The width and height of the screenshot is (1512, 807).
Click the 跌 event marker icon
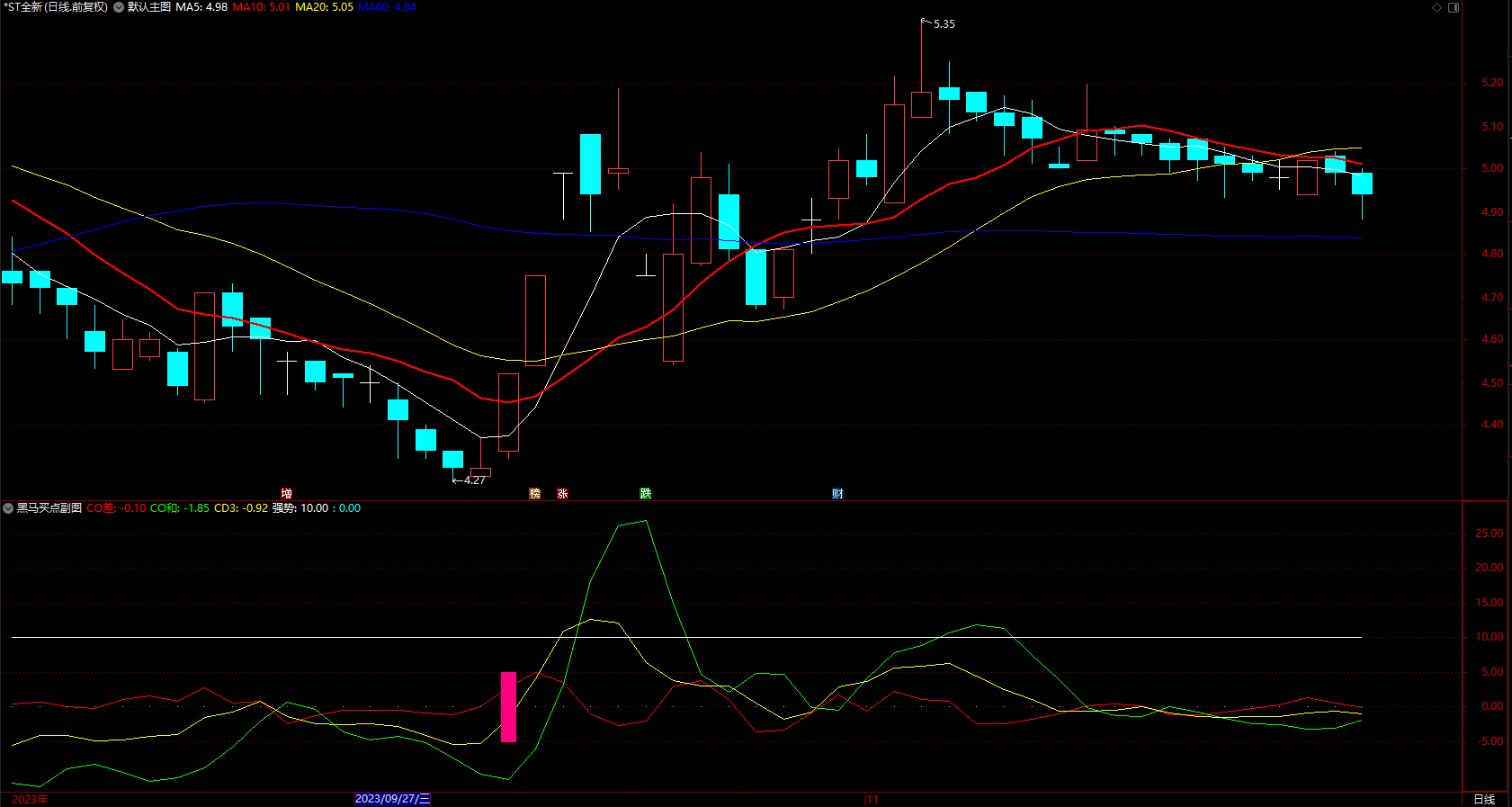pos(645,493)
